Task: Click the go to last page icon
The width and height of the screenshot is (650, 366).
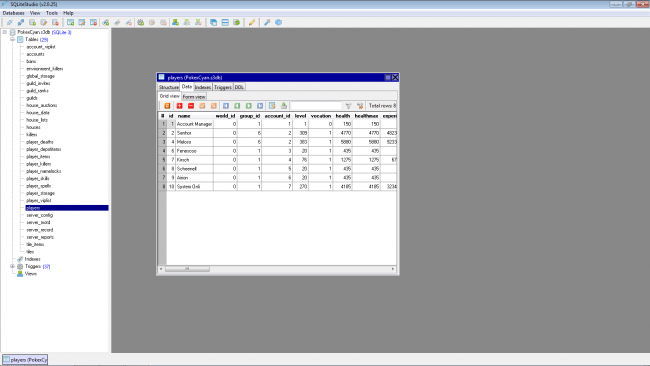Action: tap(260, 106)
